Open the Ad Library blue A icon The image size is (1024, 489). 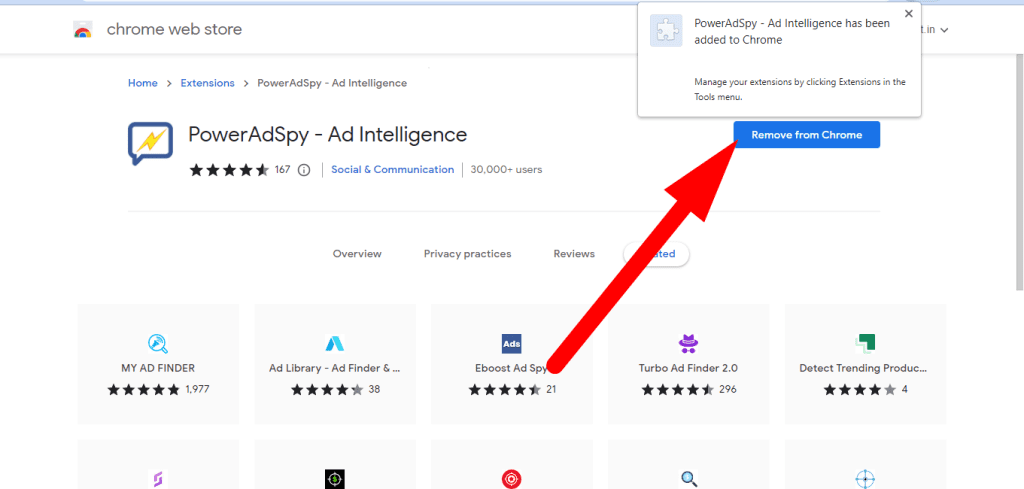pos(334,343)
